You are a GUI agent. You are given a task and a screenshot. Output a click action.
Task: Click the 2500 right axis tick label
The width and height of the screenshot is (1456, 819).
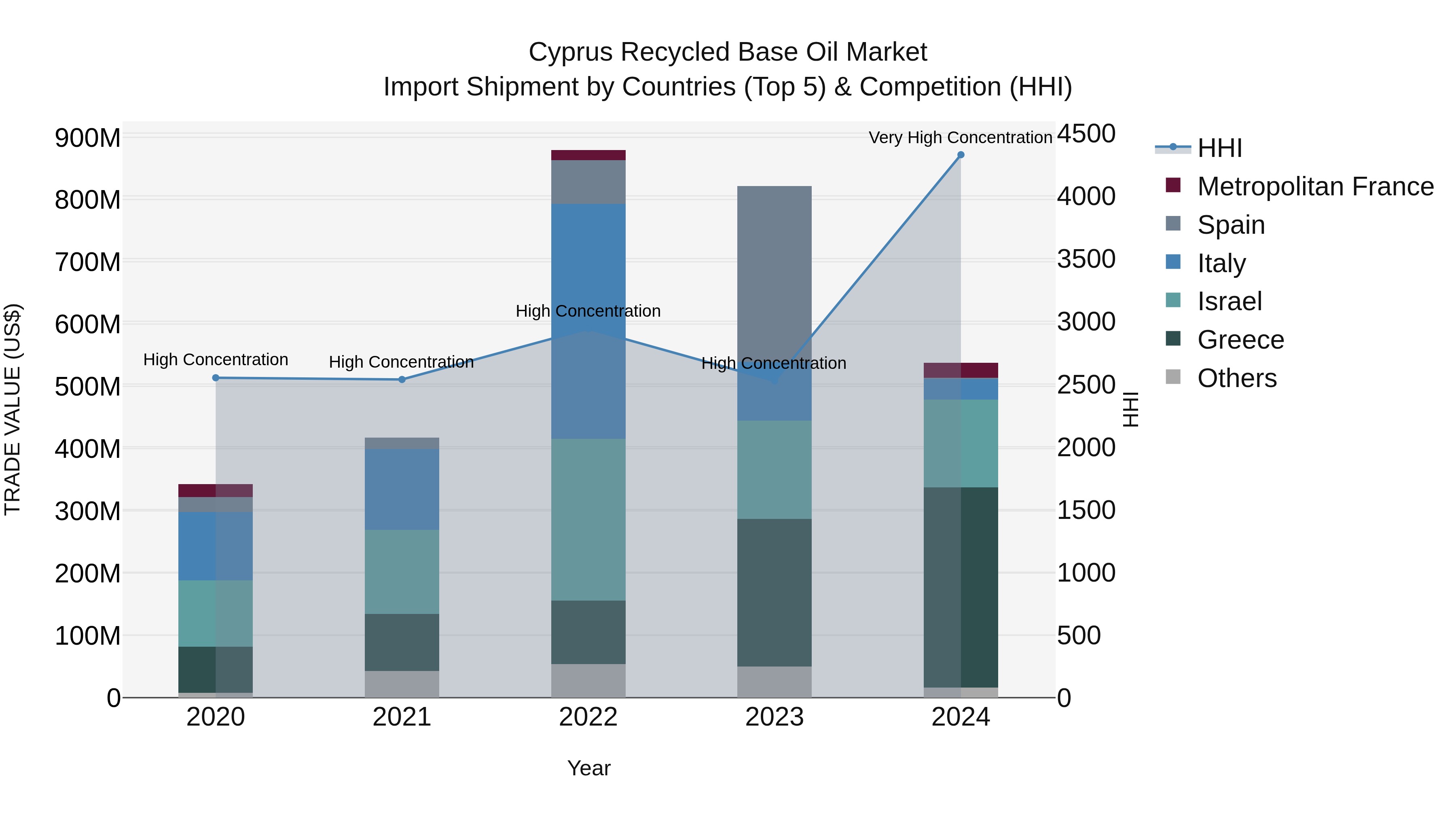tap(1086, 385)
